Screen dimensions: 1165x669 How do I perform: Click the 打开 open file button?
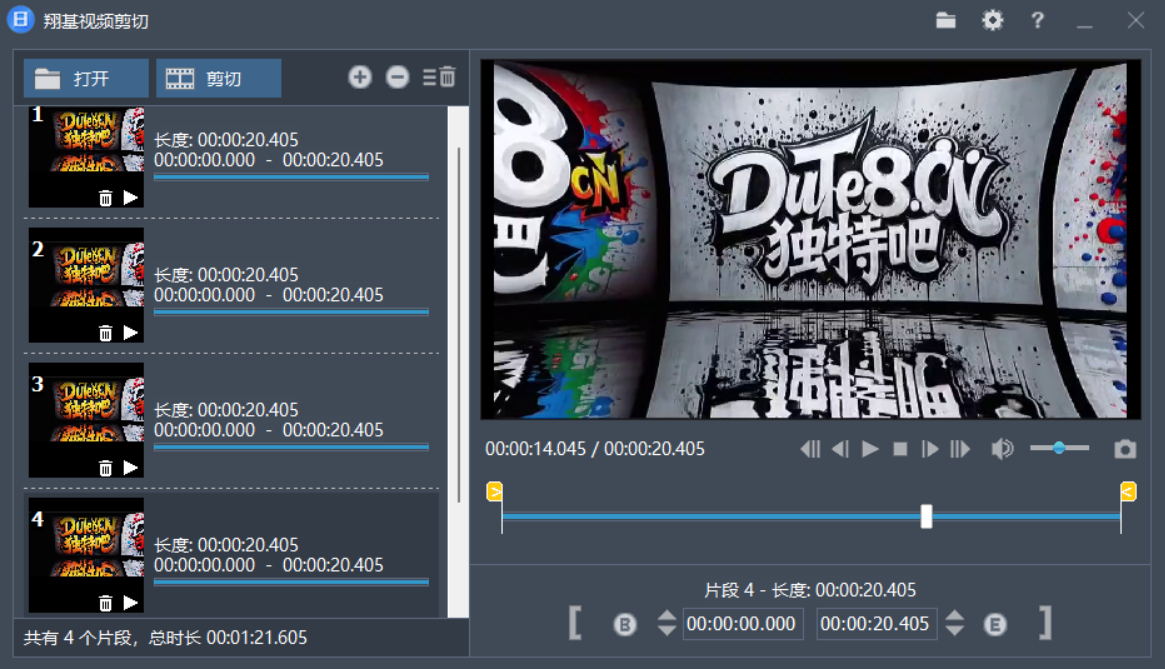(x=85, y=78)
